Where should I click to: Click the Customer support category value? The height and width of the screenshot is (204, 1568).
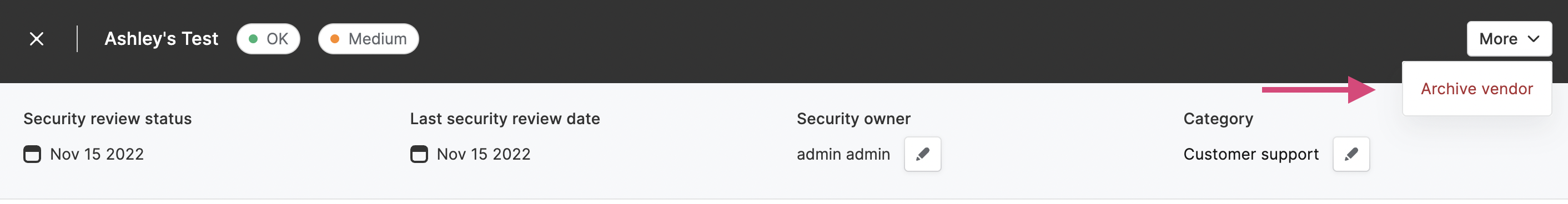1251,154
